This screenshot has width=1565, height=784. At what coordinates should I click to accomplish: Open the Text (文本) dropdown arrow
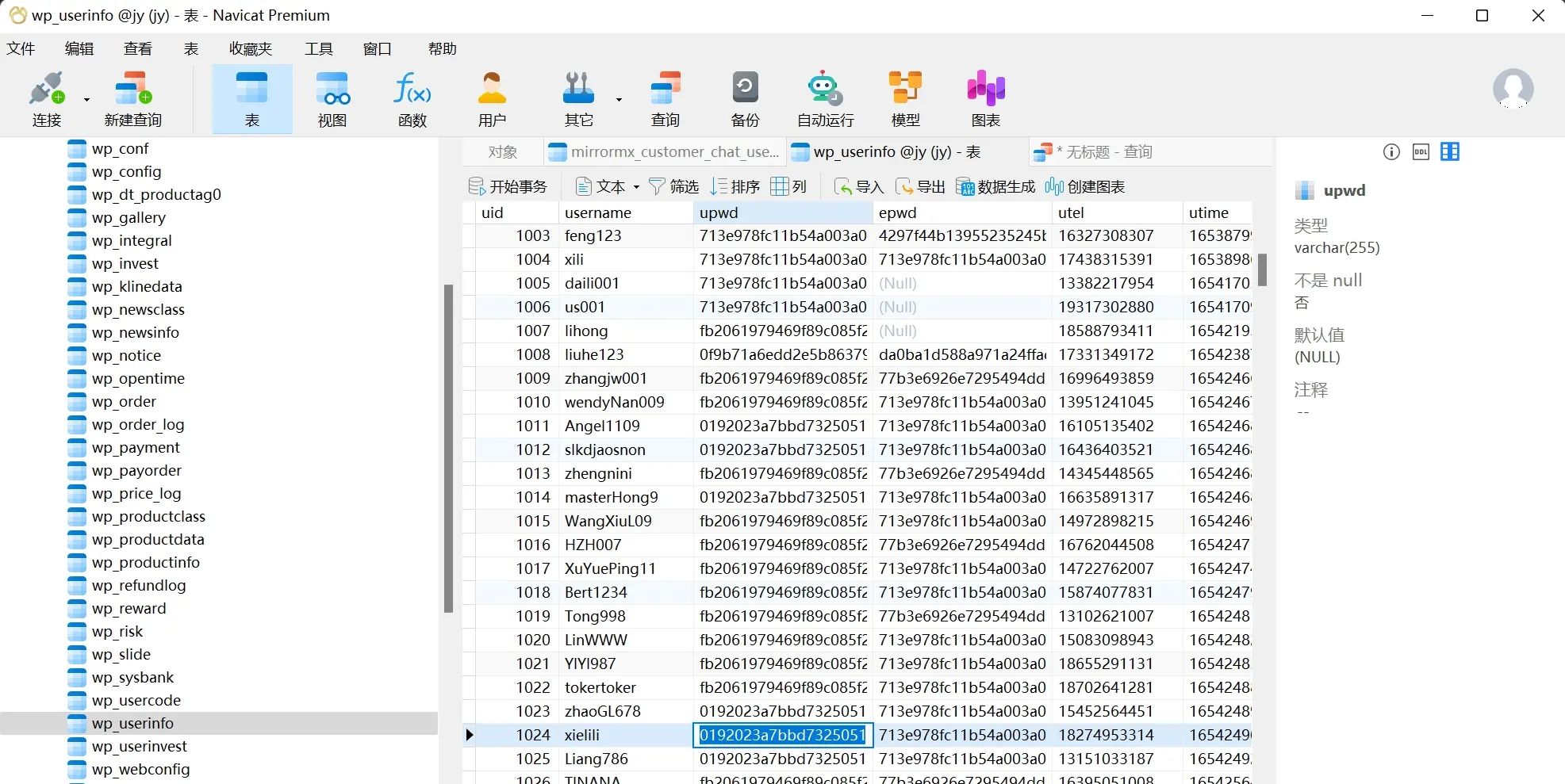click(x=636, y=188)
